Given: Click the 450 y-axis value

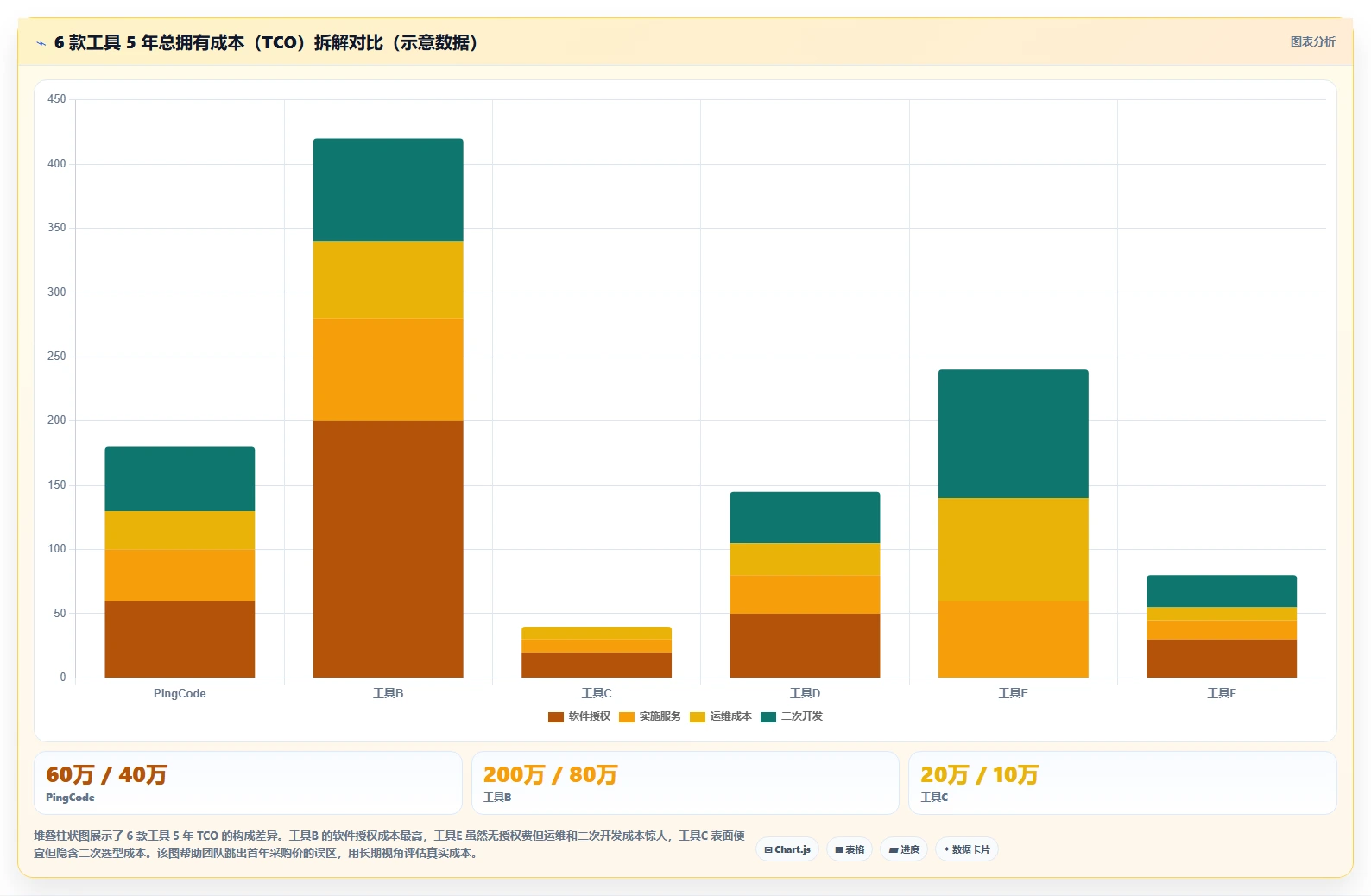Looking at the screenshot, I should [57, 99].
